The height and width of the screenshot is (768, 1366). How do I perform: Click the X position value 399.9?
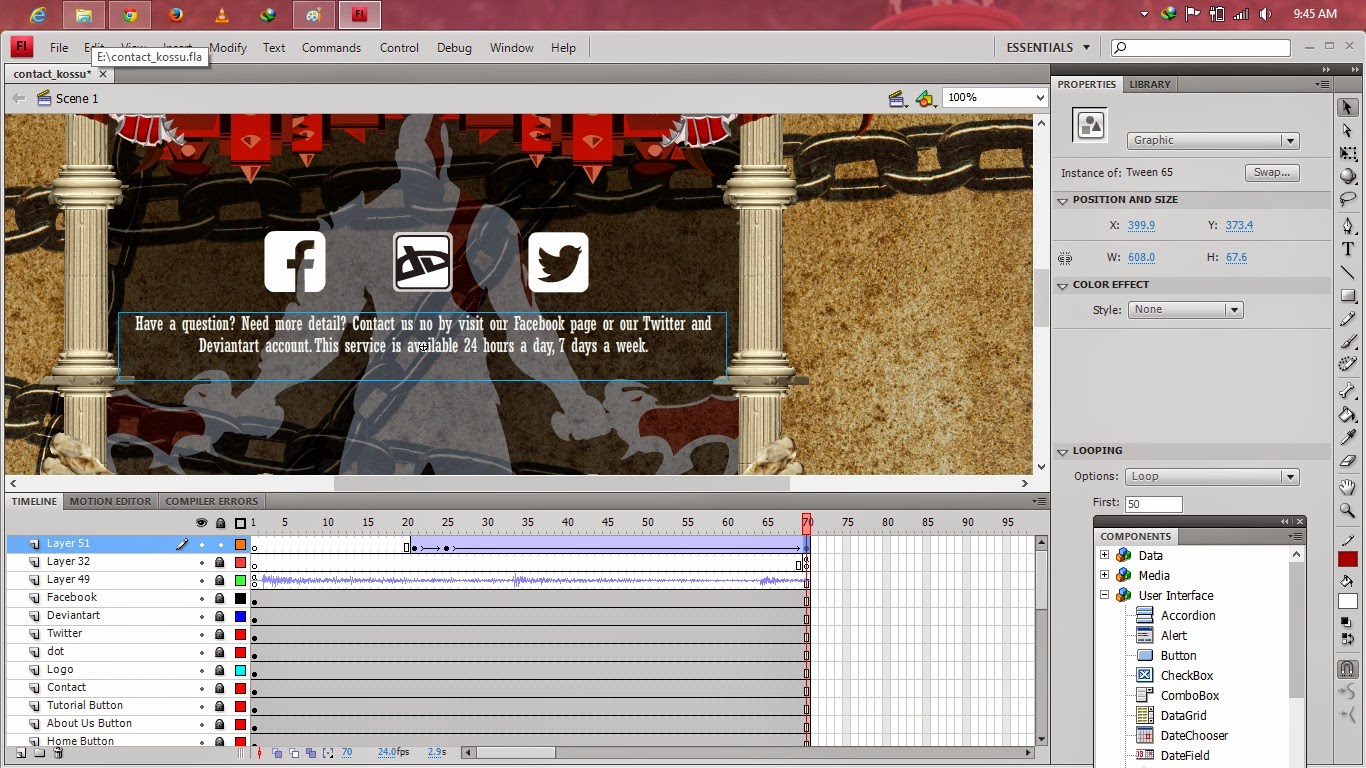pyautogui.click(x=1141, y=226)
